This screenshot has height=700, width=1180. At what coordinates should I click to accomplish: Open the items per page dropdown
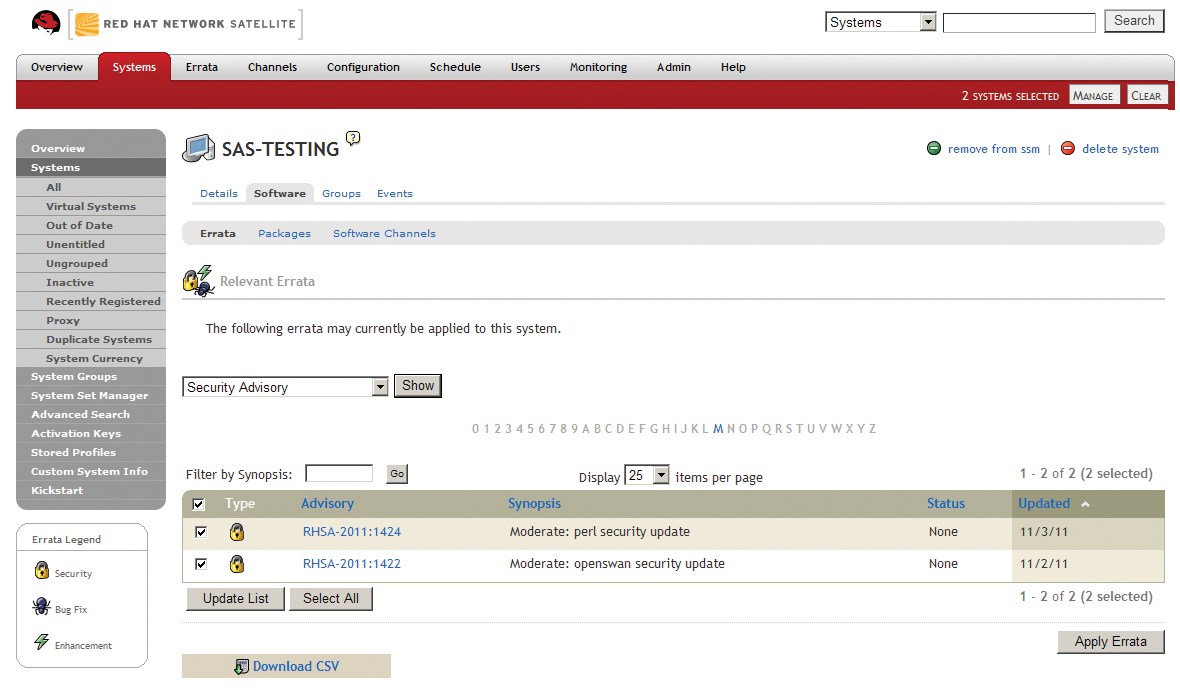(659, 477)
